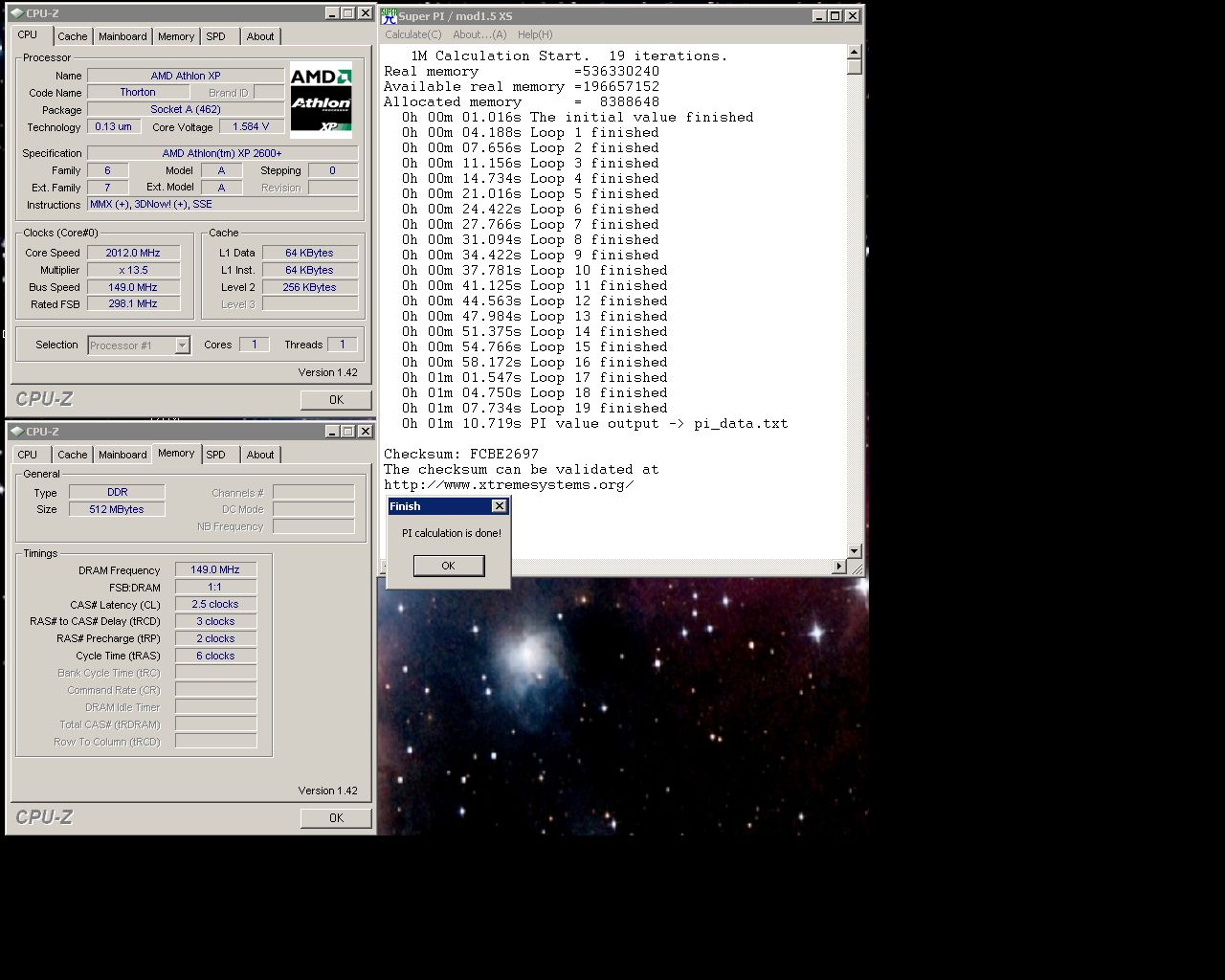1225x980 pixels.
Task: Click the Loop 19 finished line
Action: [535, 408]
